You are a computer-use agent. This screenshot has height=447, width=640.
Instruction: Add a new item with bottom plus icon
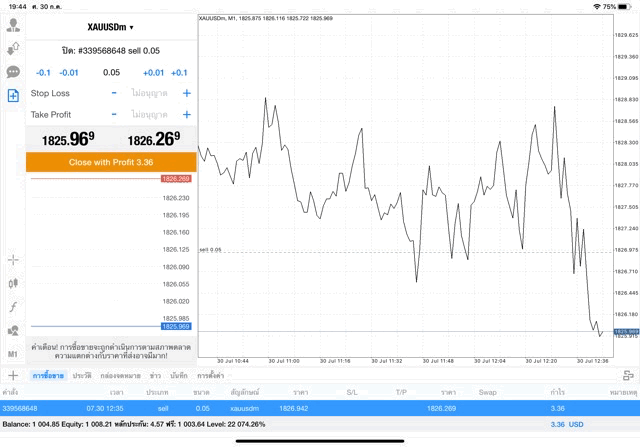click(13, 375)
